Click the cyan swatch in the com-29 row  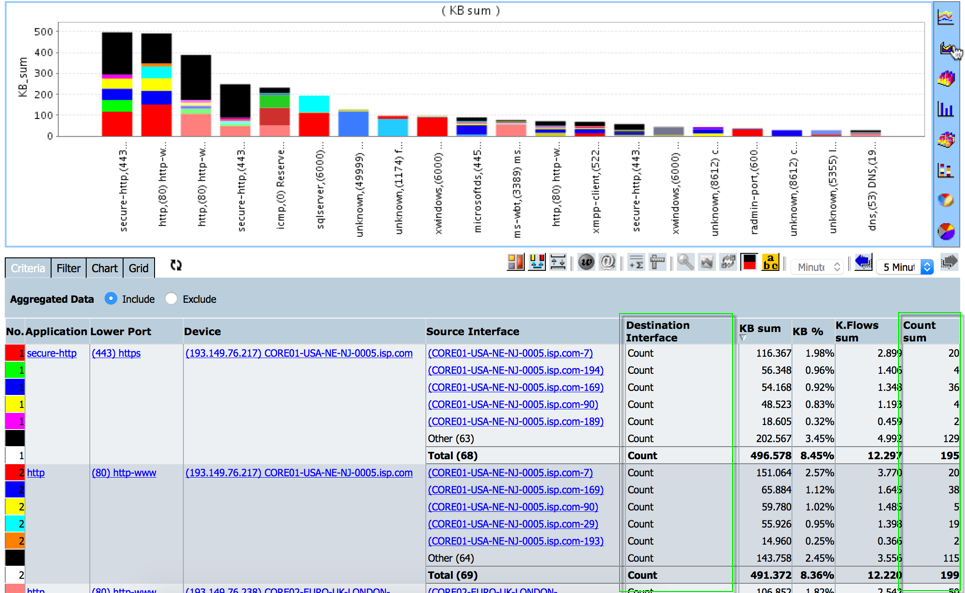[15, 524]
